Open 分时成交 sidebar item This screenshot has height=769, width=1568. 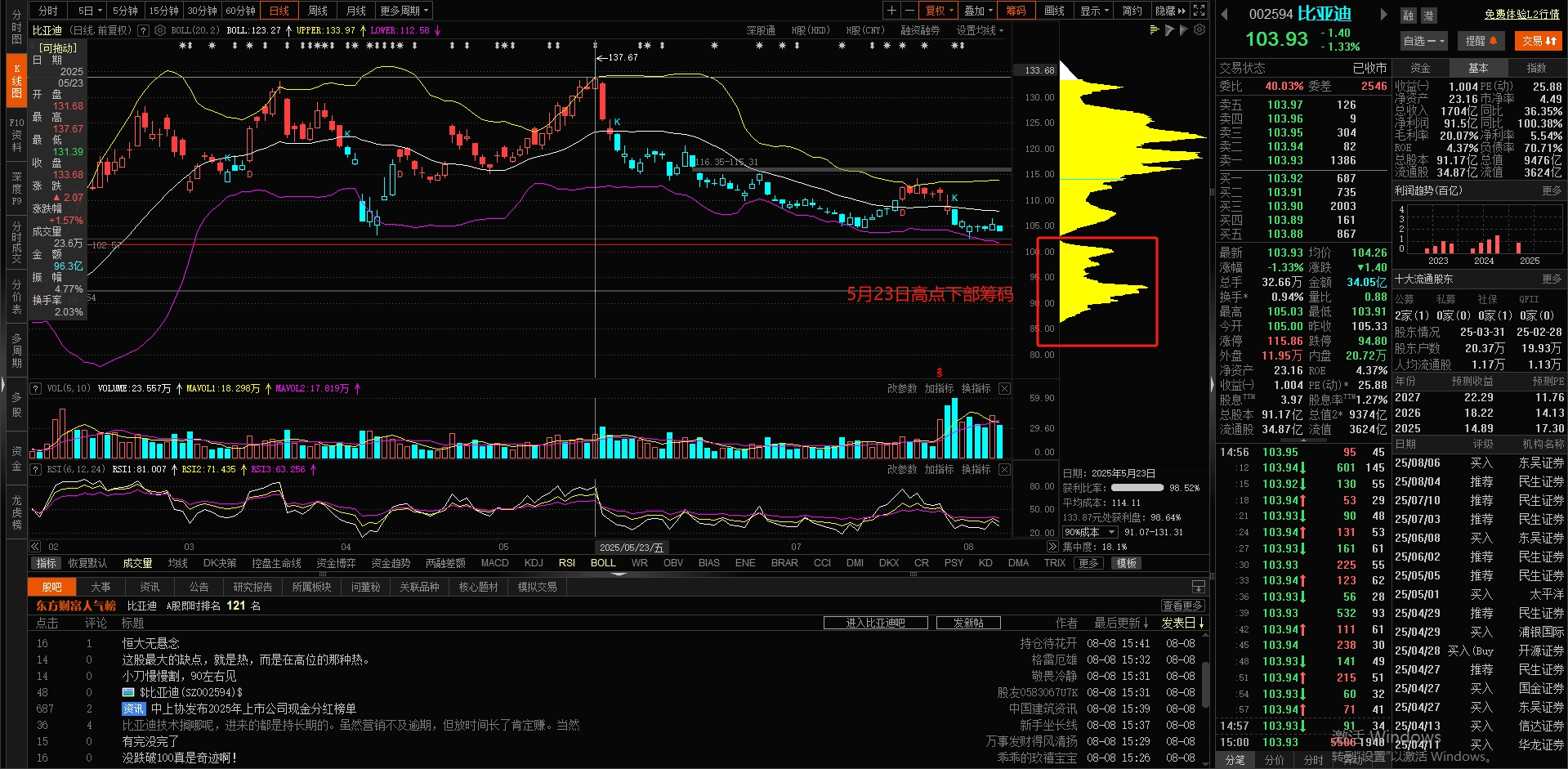pos(16,243)
